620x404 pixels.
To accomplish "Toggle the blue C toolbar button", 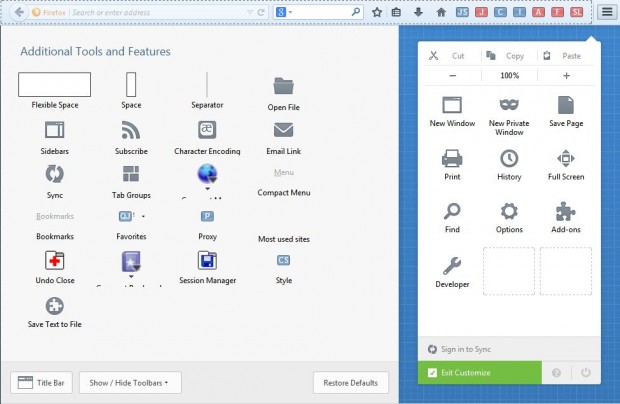I will [x=500, y=12].
